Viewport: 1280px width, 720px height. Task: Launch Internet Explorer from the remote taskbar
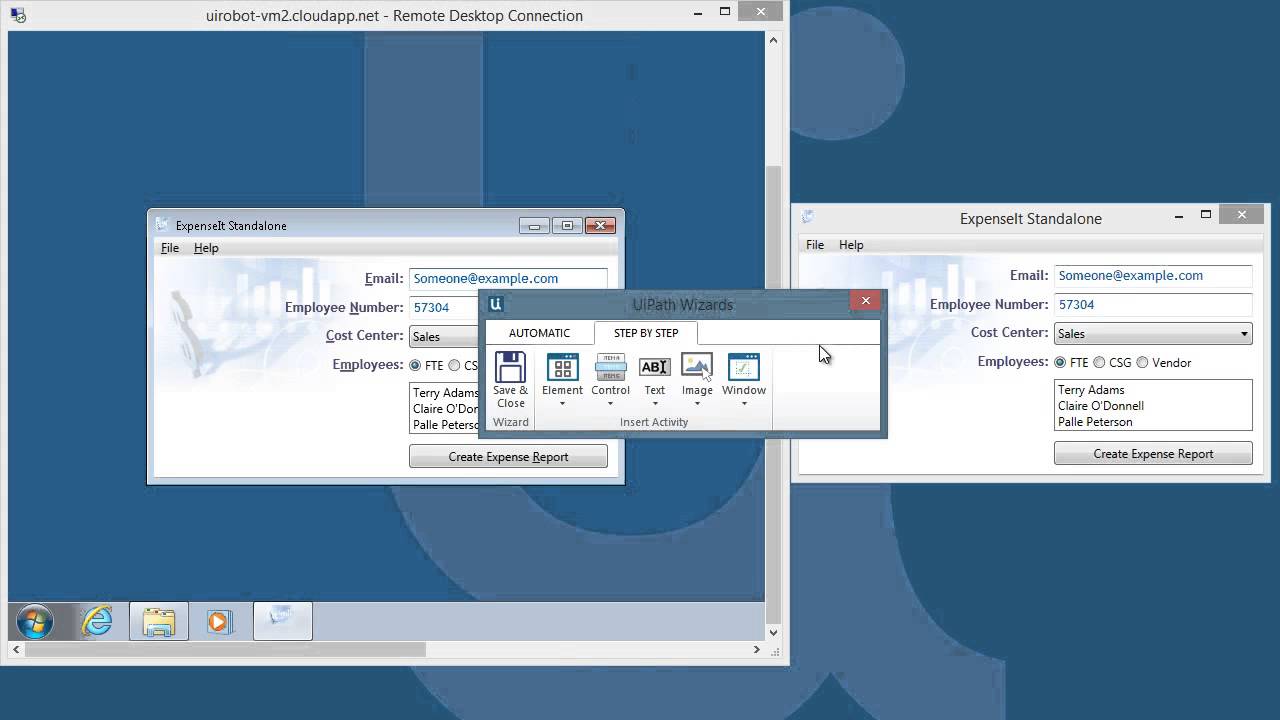(97, 622)
